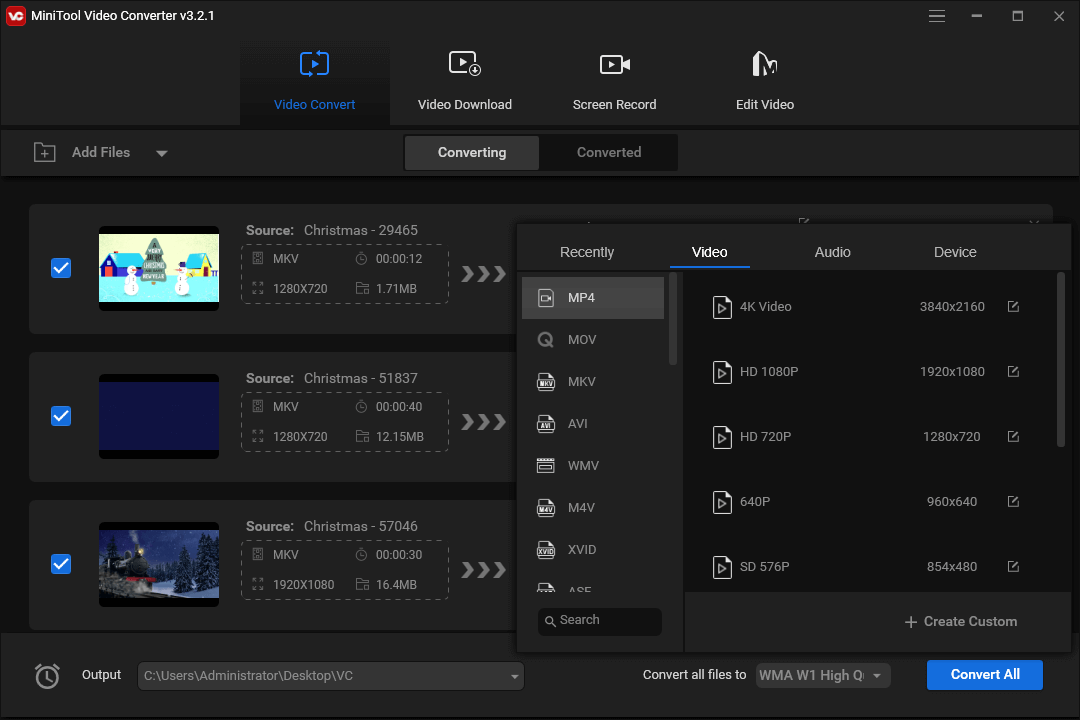Open the Video Convert icon

coord(314,64)
